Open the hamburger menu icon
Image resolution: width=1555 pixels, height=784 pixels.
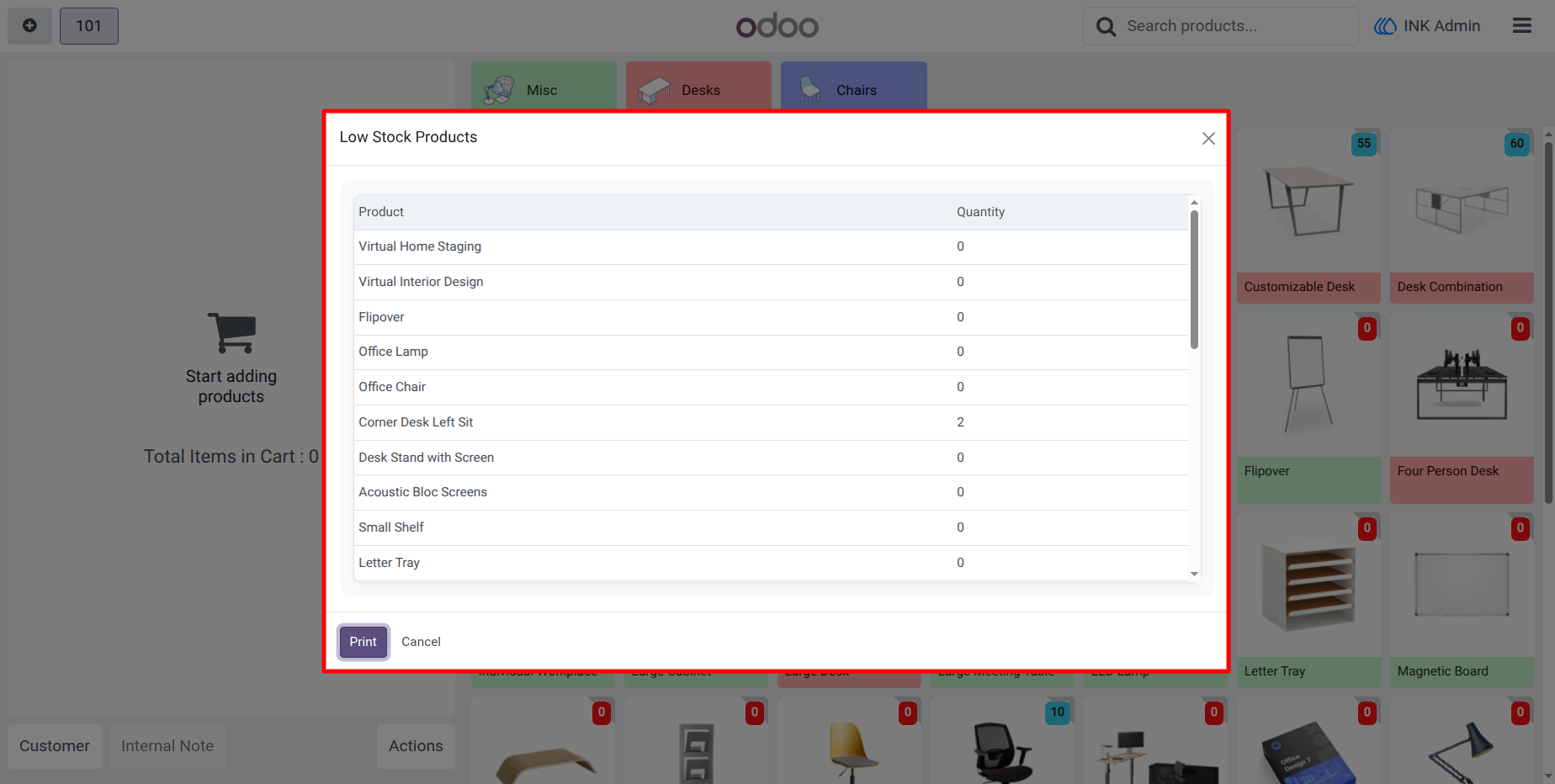[x=1521, y=26]
